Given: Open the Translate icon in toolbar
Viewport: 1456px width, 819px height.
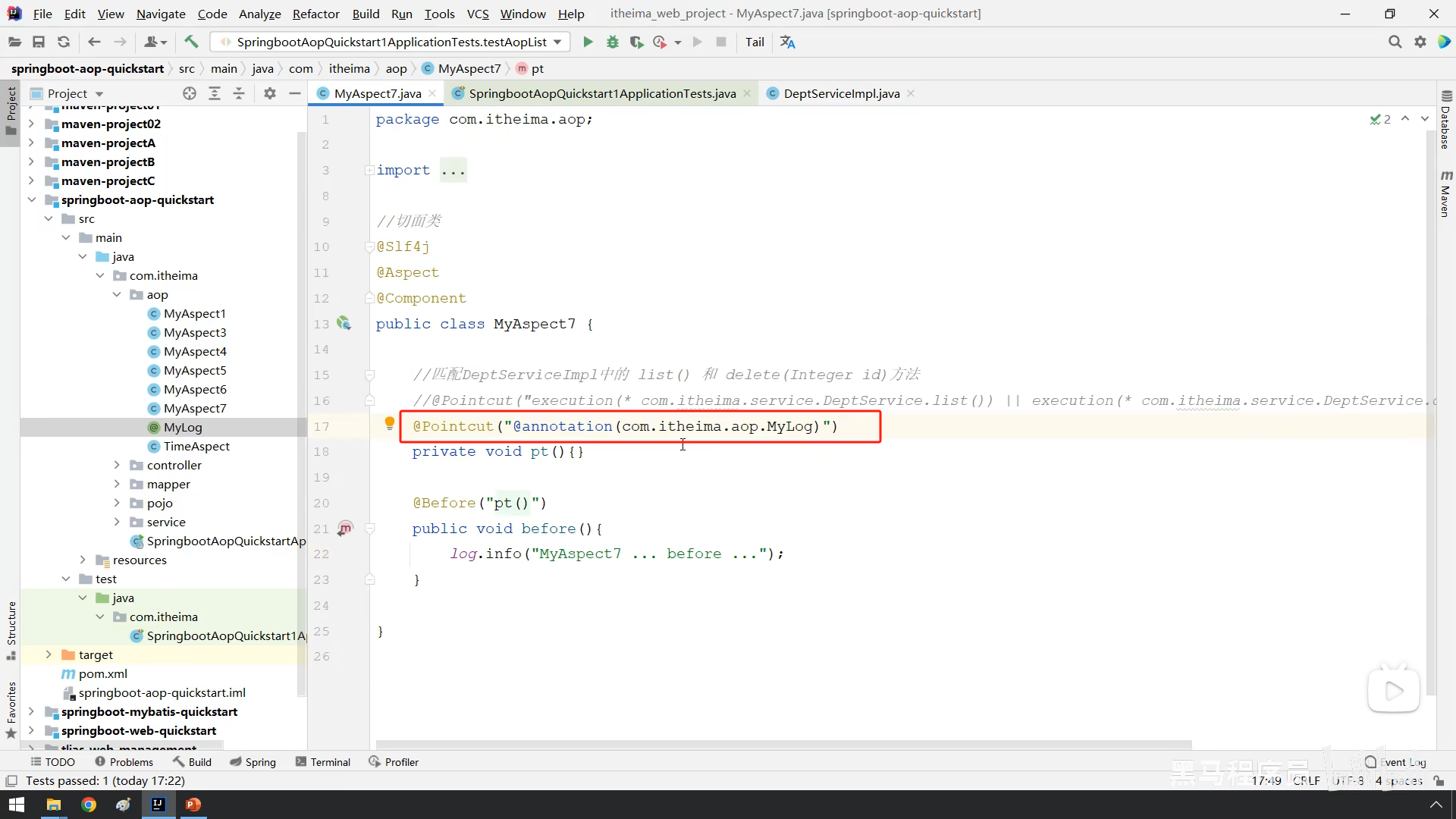Looking at the screenshot, I should [788, 42].
